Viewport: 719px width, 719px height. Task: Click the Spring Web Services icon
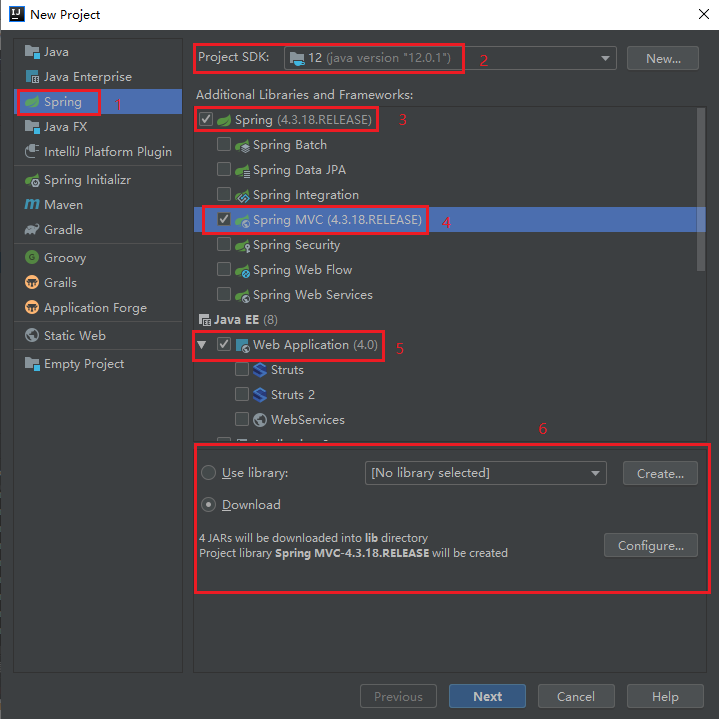pos(243,295)
